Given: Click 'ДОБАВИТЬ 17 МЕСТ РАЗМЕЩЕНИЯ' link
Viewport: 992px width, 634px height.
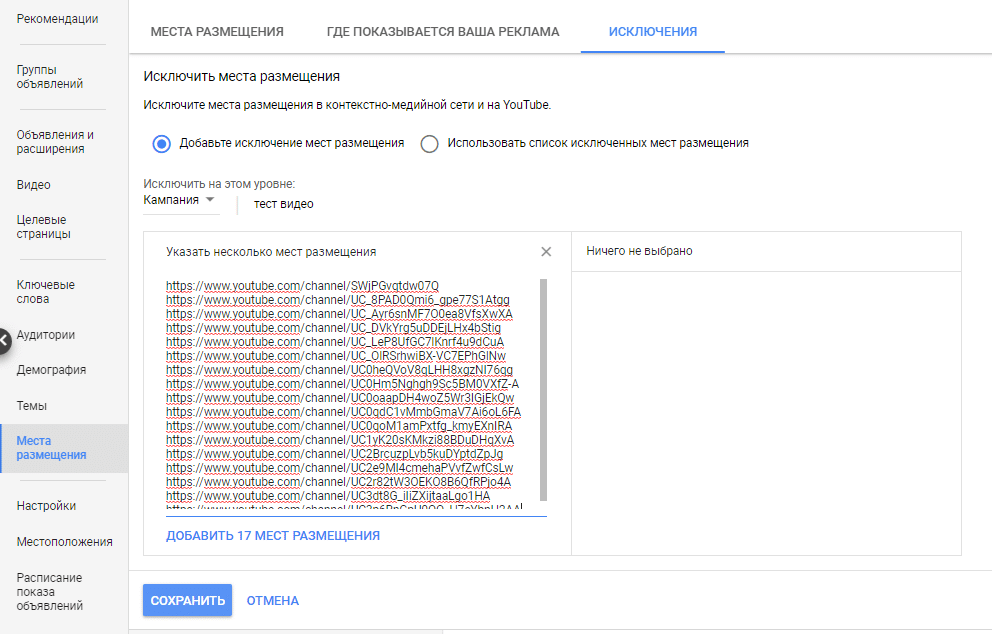Looking at the screenshot, I should click(273, 535).
